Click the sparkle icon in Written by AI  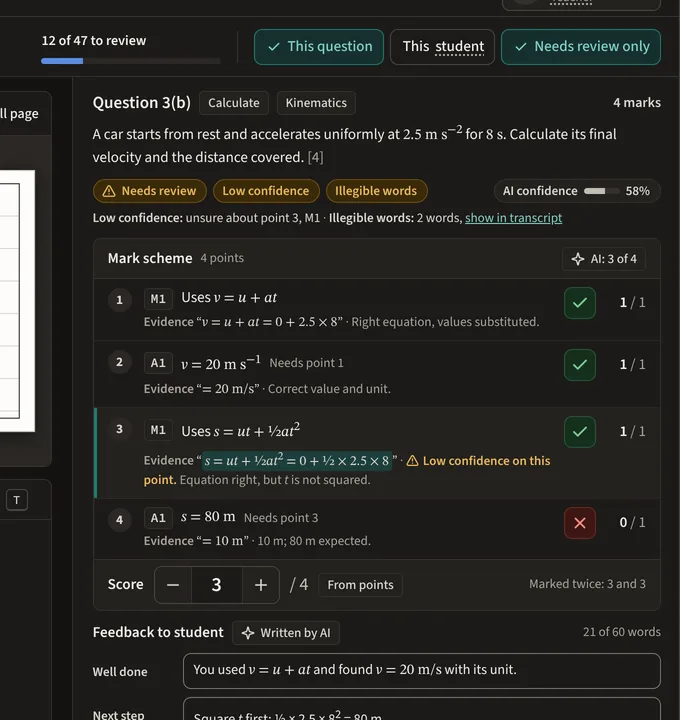tap(248, 633)
